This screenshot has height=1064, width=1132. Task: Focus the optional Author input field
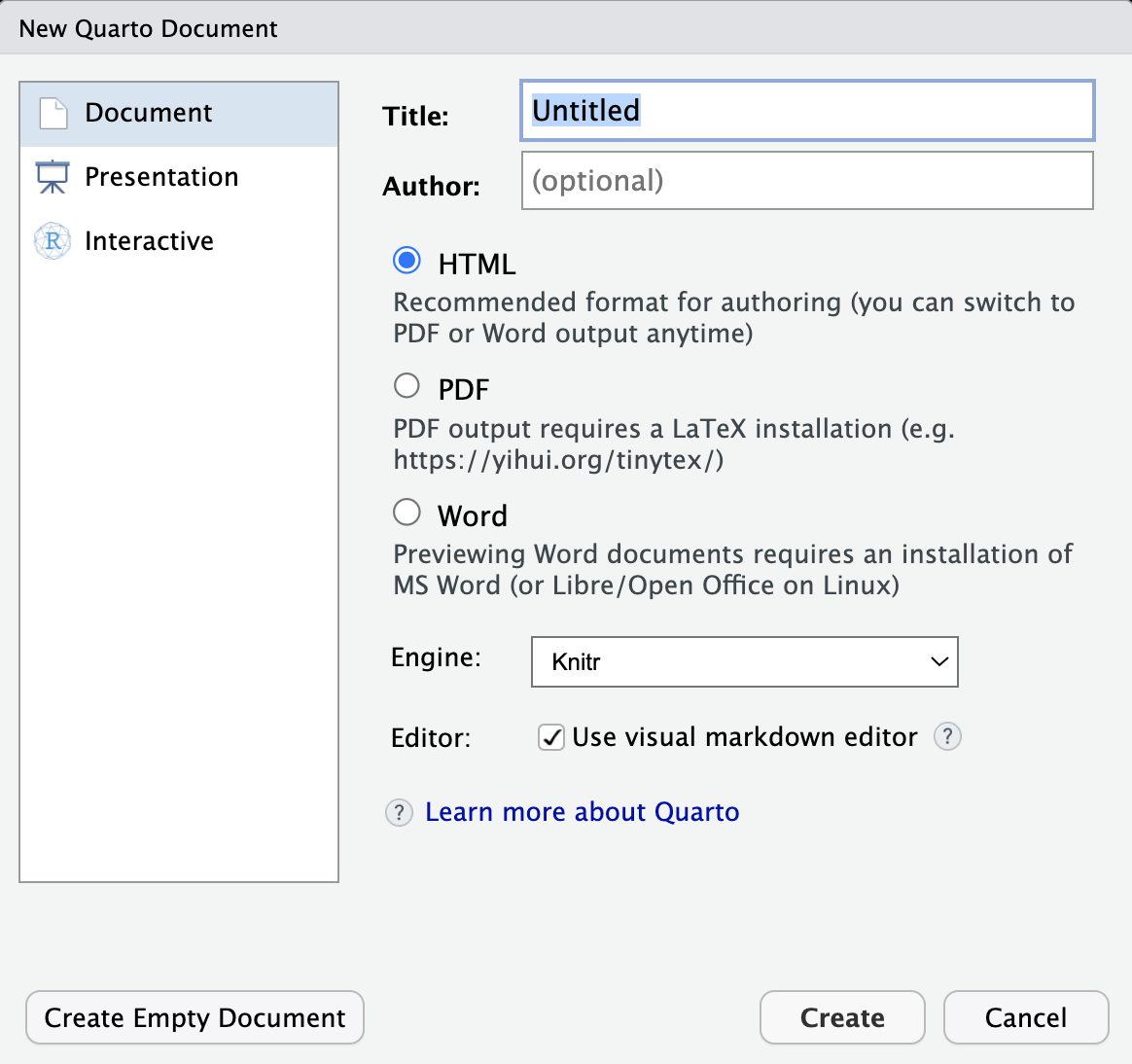[x=807, y=181]
